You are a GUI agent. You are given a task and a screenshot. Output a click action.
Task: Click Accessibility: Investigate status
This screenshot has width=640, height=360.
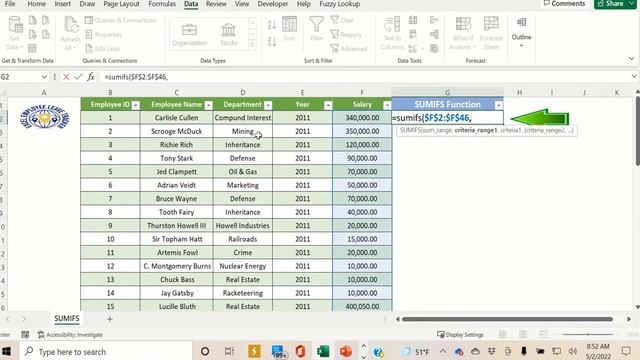(70, 335)
